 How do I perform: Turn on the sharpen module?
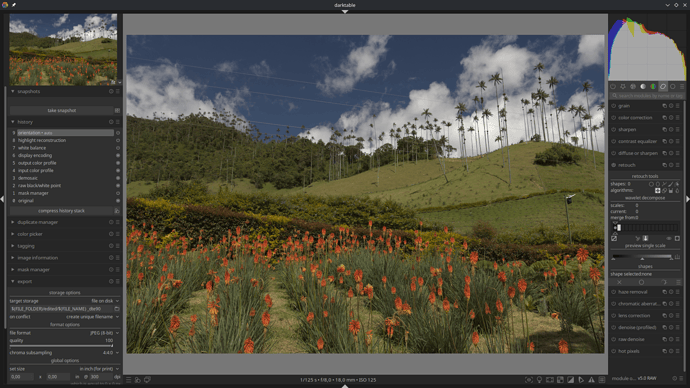[613, 130]
